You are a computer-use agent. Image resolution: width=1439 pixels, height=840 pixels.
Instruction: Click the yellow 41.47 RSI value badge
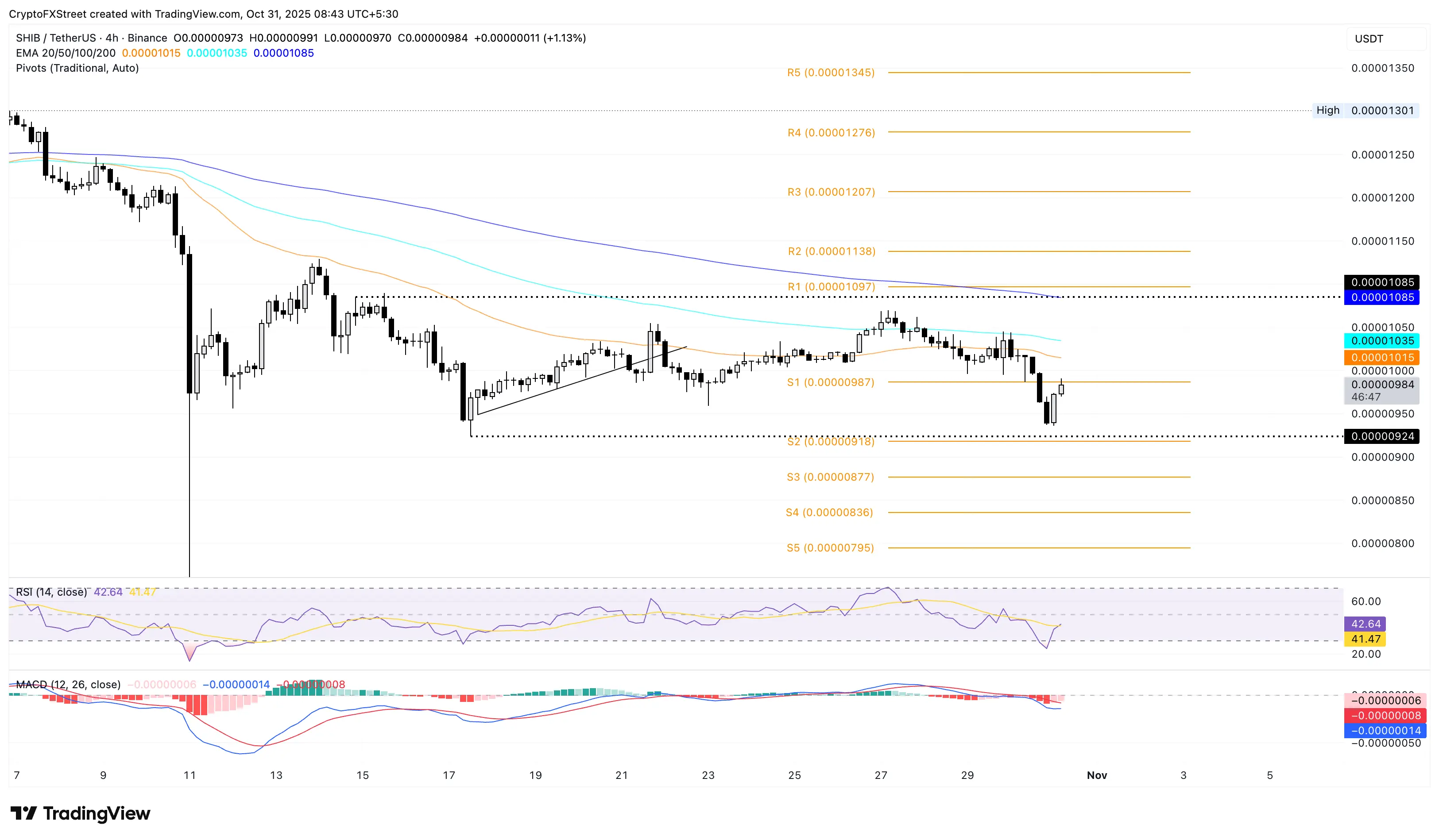coord(1366,639)
